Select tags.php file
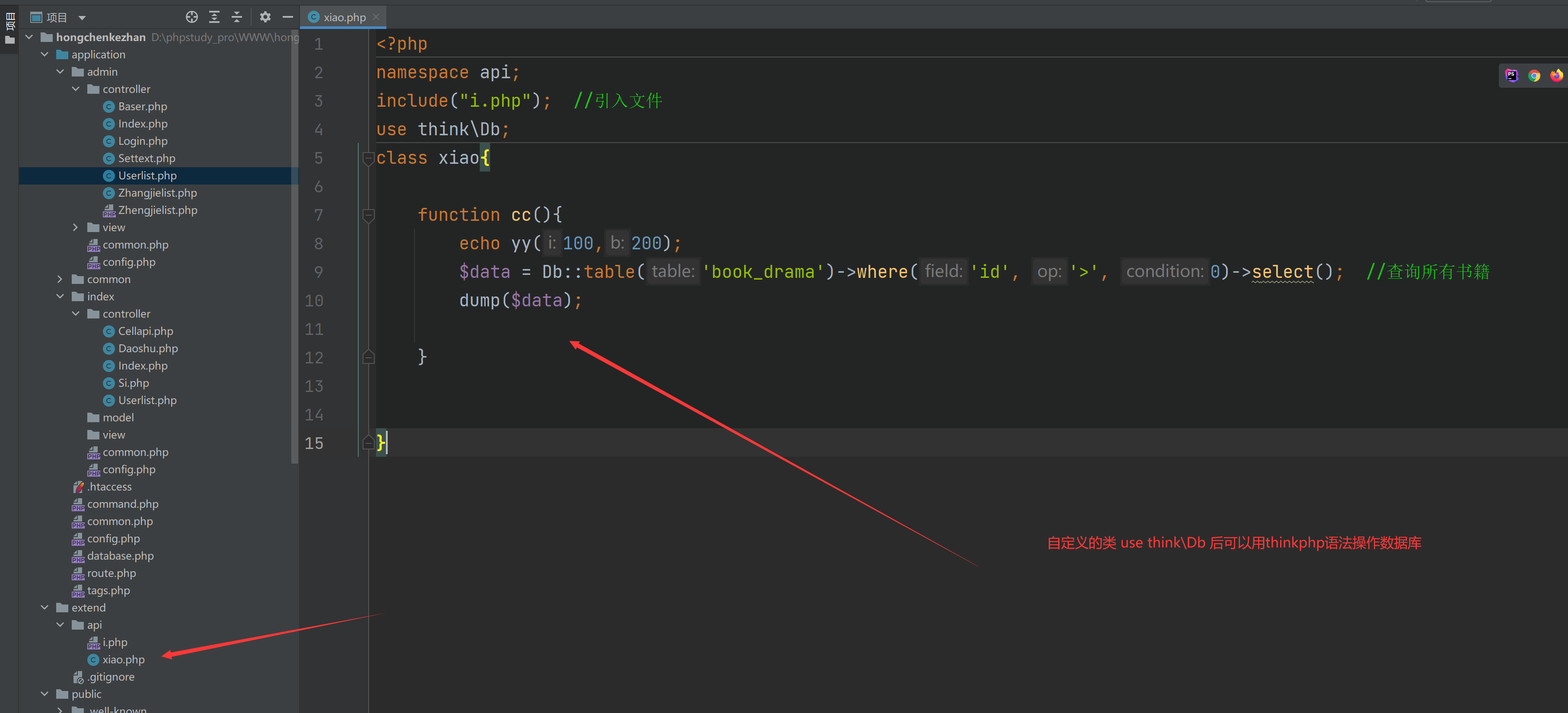This screenshot has width=1568, height=713. (x=108, y=591)
